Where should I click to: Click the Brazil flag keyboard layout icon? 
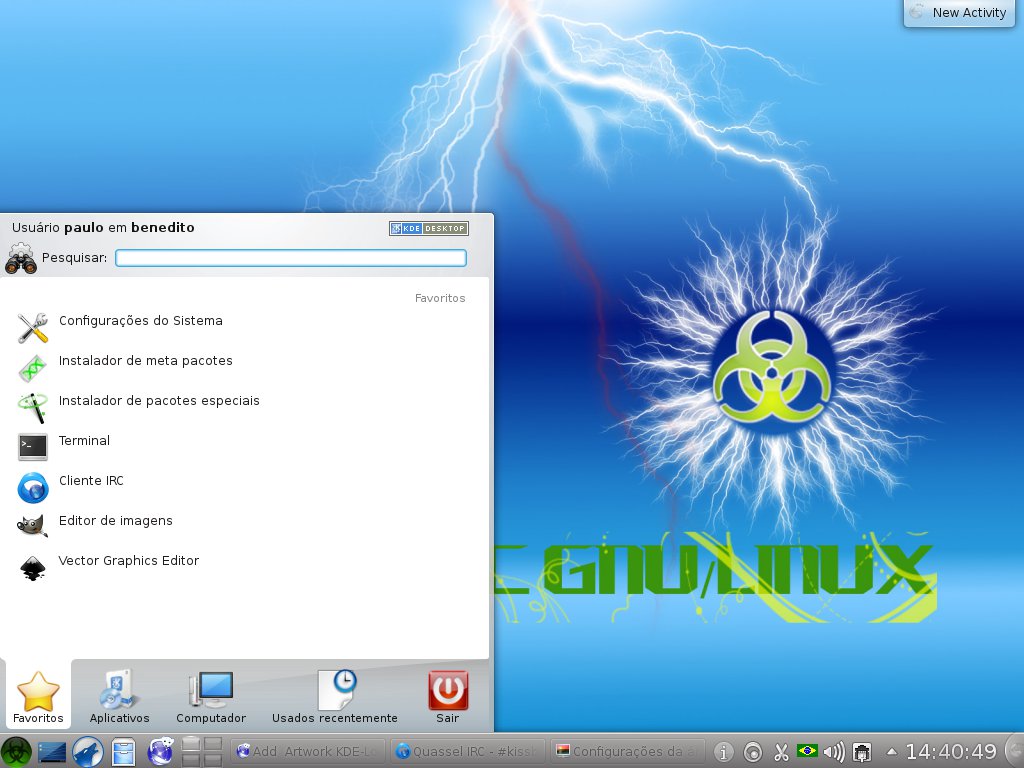[x=807, y=751]
